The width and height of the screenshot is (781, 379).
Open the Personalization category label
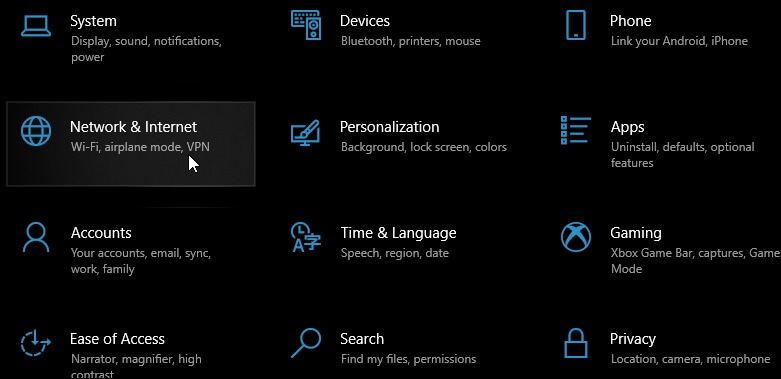390,127
